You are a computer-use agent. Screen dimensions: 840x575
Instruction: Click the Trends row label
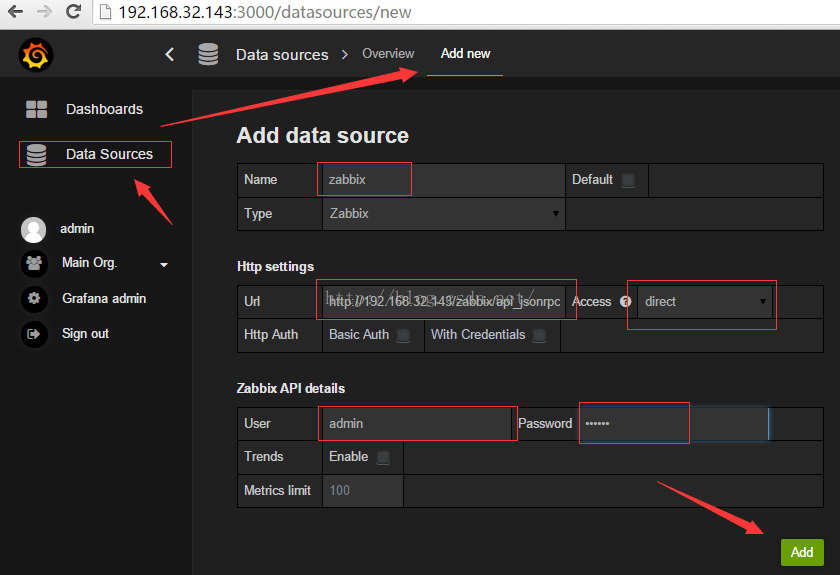click(264, 457)
